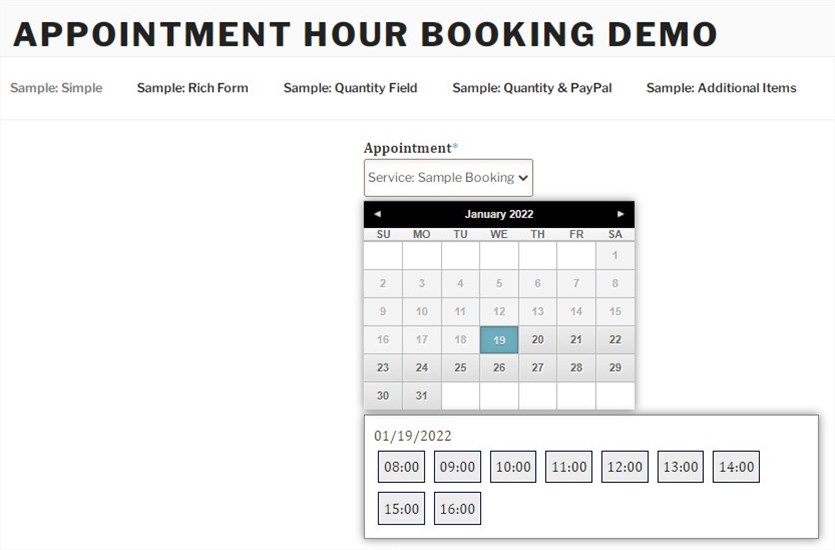Select the 09:00 time slot

point(457,467)
